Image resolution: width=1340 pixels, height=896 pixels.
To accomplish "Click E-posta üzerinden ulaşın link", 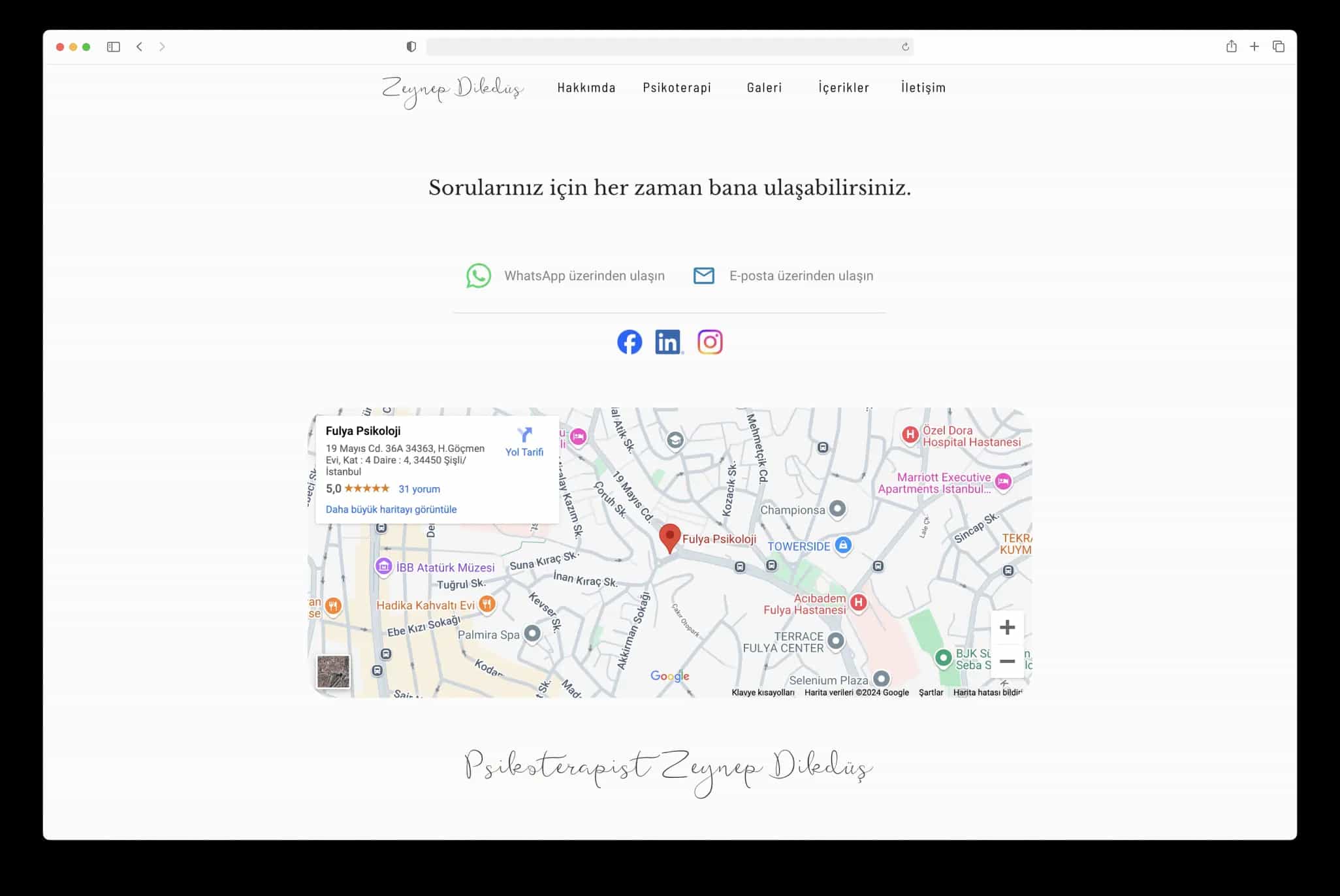I will 801,276.
